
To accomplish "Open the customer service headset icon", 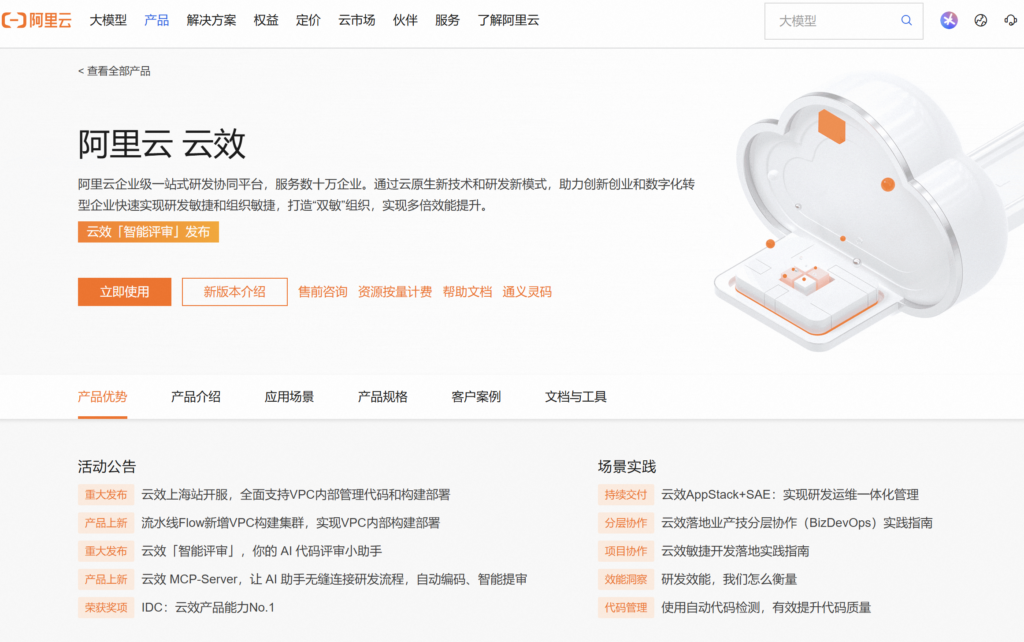I will 1010,20.
